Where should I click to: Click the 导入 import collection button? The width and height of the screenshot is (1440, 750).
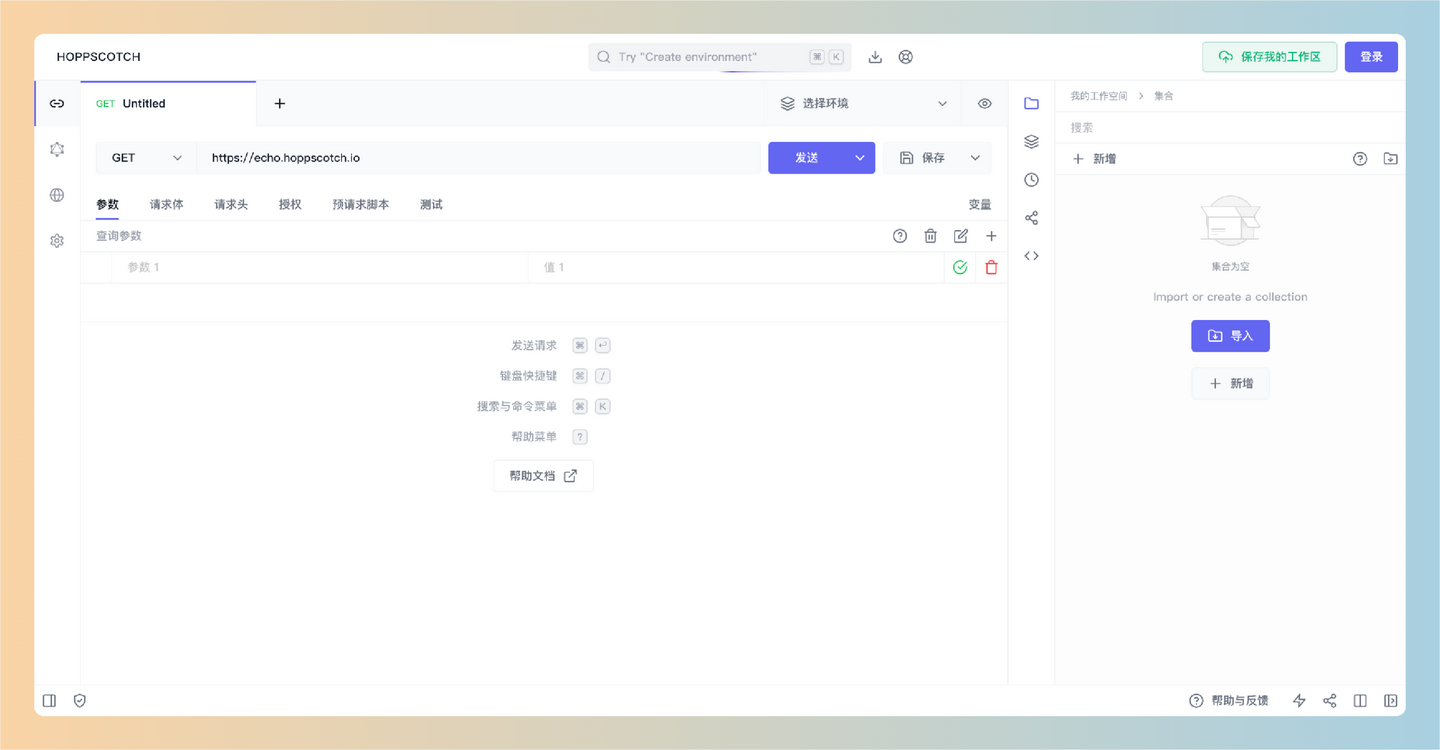1230,335
